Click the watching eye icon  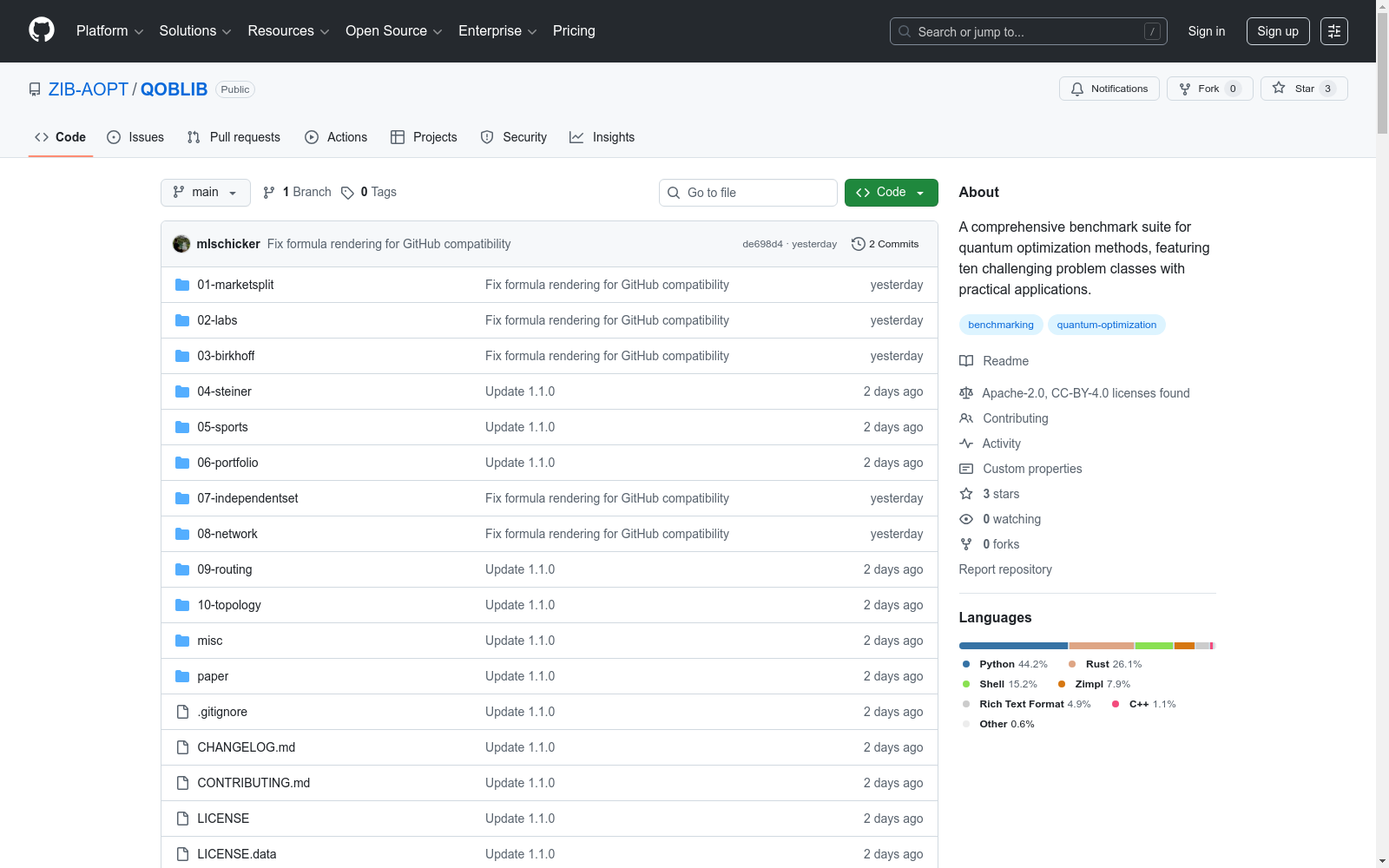click(x=966, y=519)
